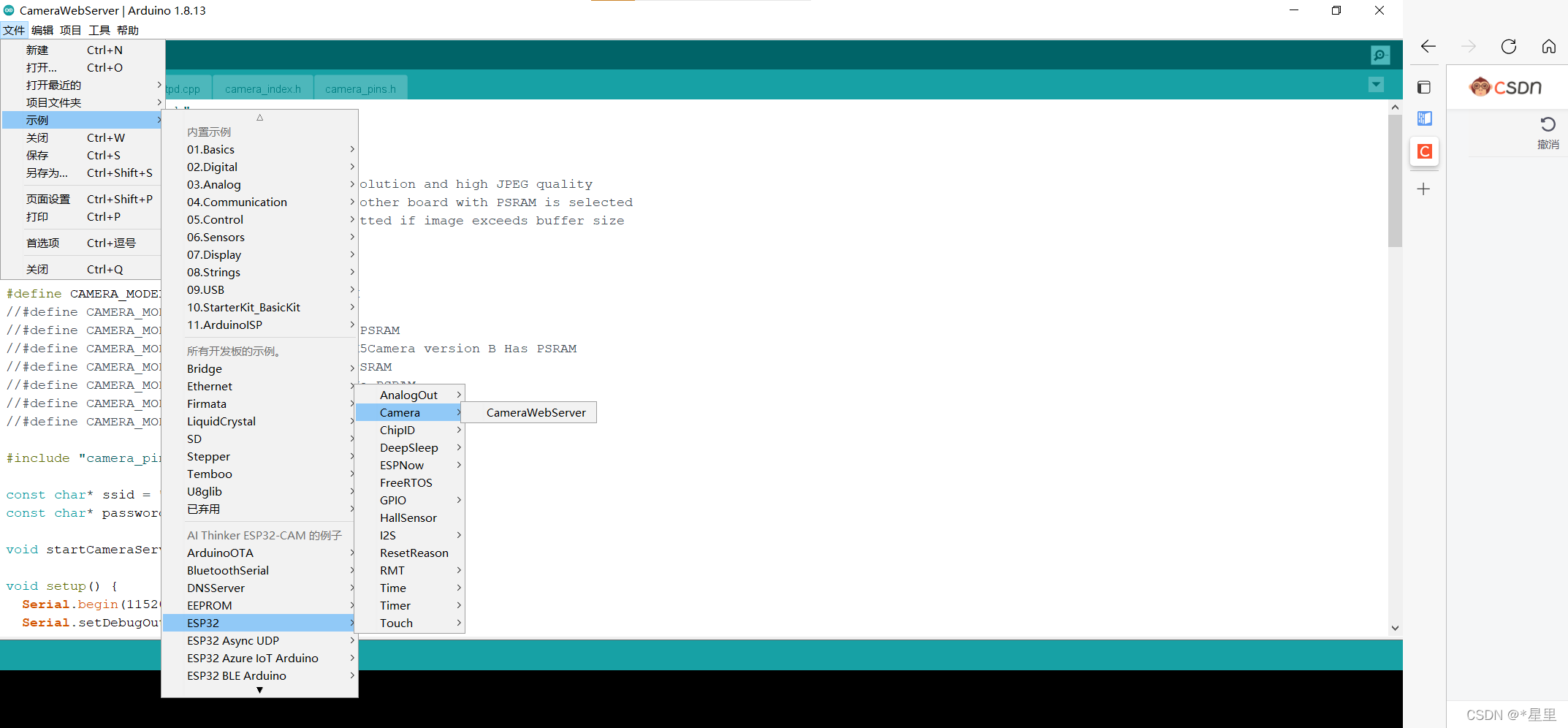Open the Serial Monitor magnifier icon
Screen dimensions: 1568x728
point(1380,55)
